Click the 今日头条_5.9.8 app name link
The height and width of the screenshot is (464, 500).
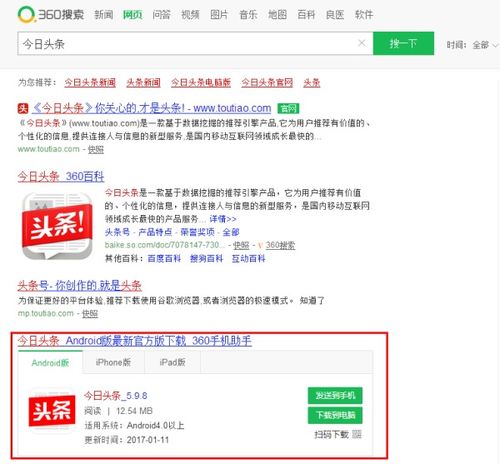116,396
